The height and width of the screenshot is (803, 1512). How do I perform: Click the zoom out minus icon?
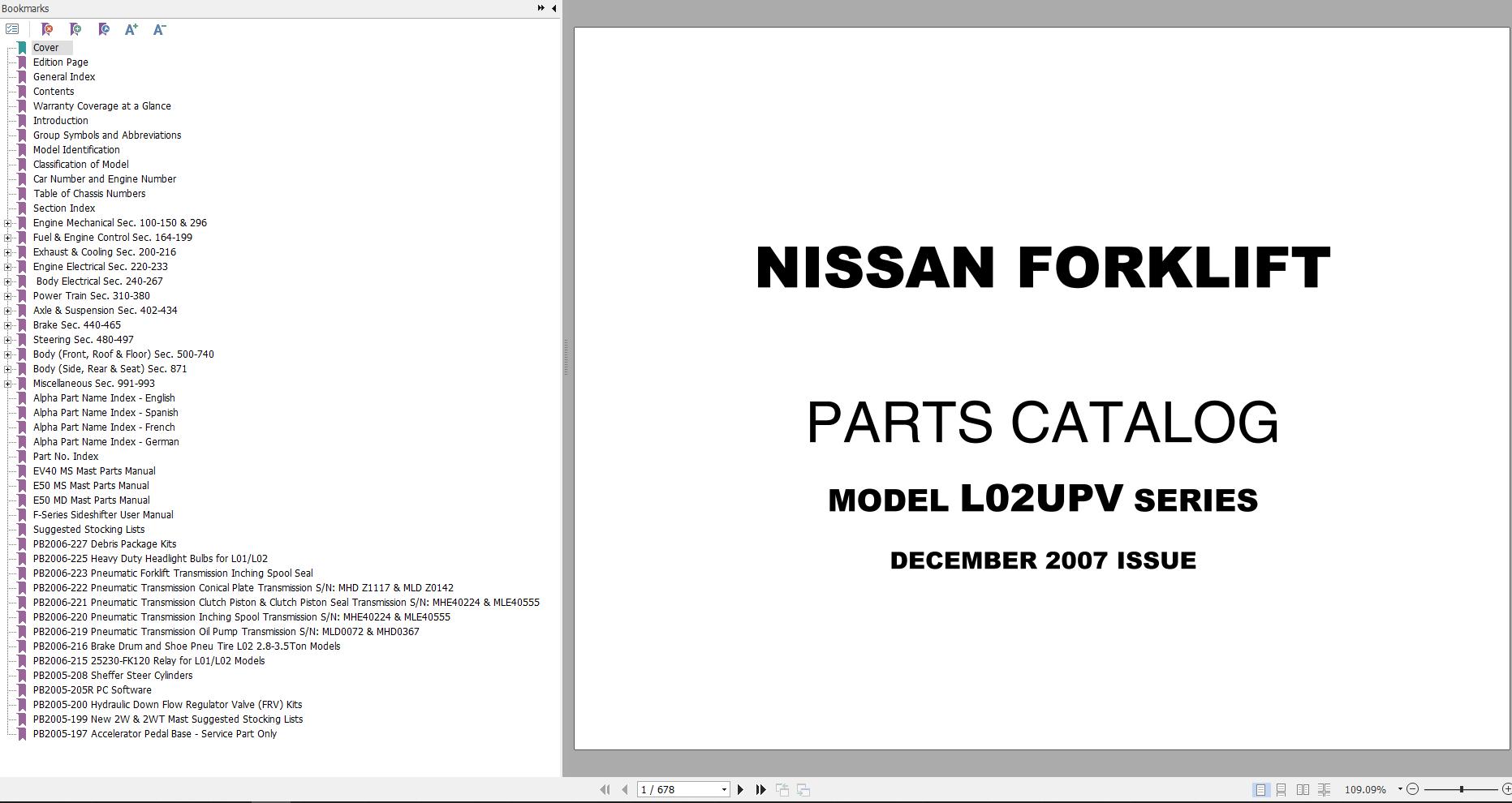[1412, 789]
